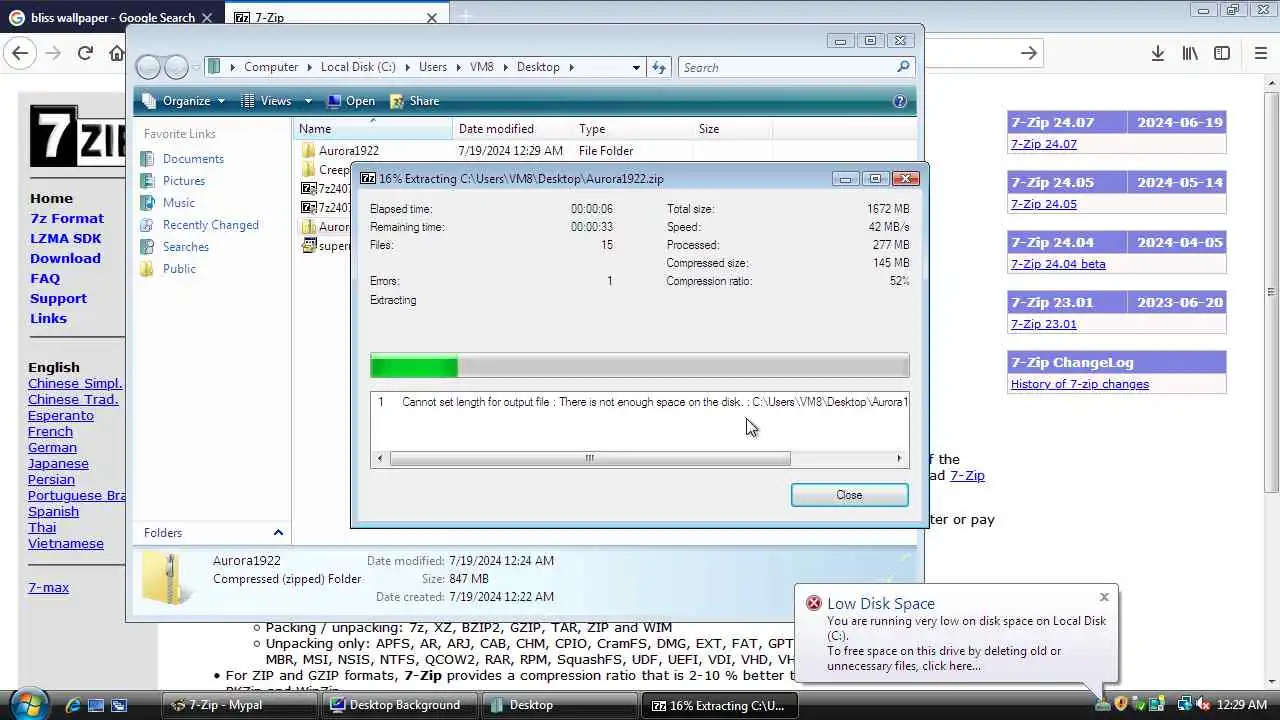Click the Explorer search magnifier icon
This screenshot has height=720, width=1280.
903,67
